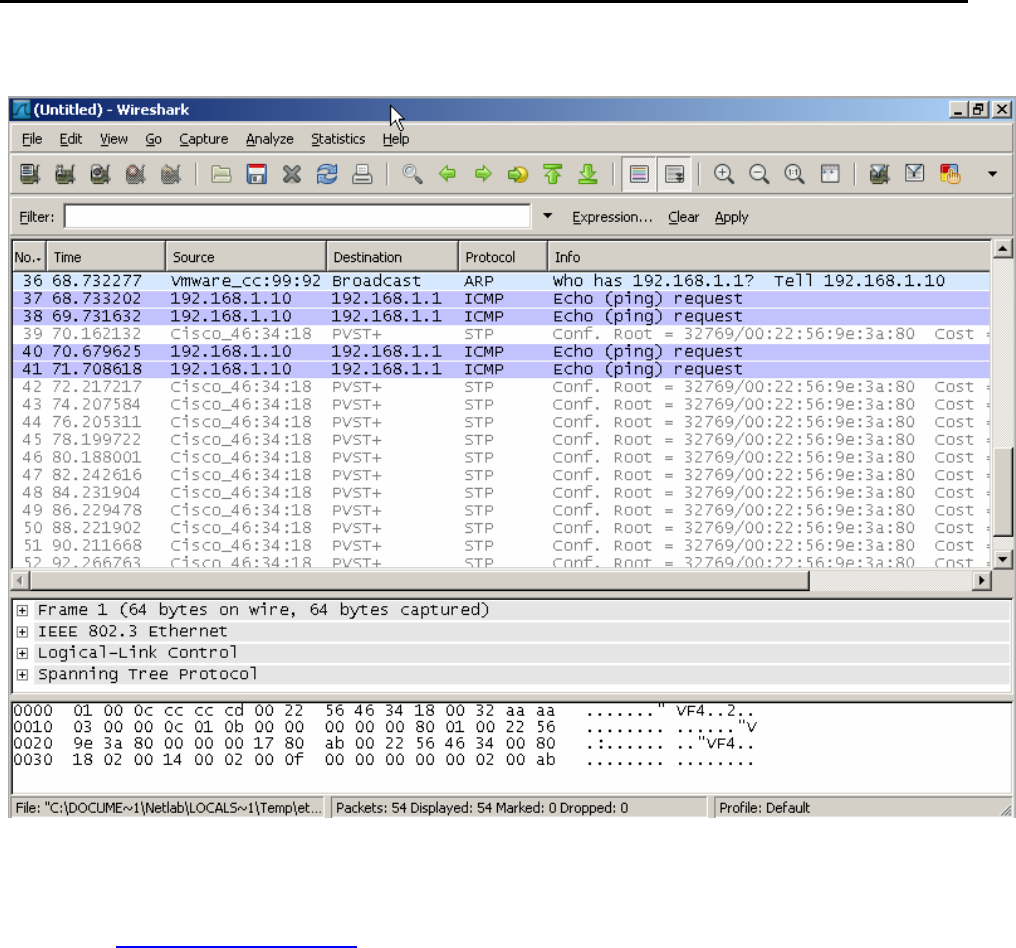
Task: Click Profile: Default in status bar
Action: (x=765, y=808)
